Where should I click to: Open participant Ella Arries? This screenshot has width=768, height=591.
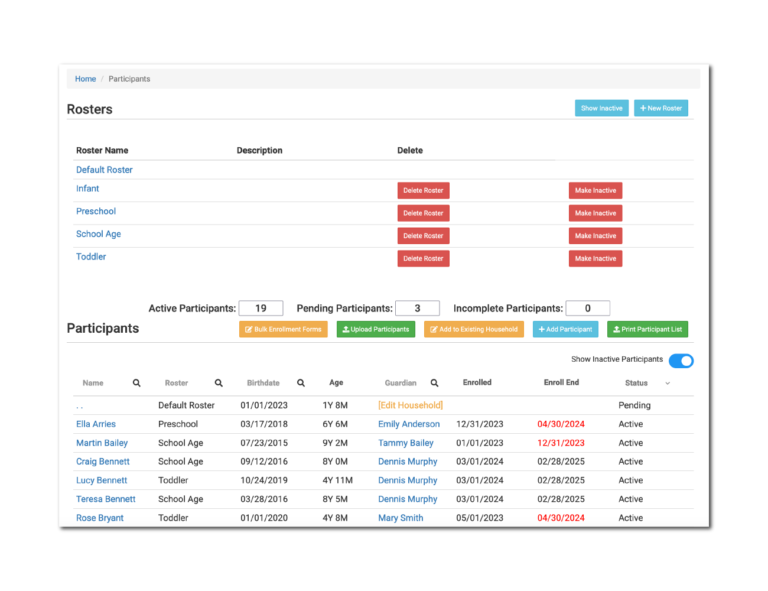pos(96,424)
